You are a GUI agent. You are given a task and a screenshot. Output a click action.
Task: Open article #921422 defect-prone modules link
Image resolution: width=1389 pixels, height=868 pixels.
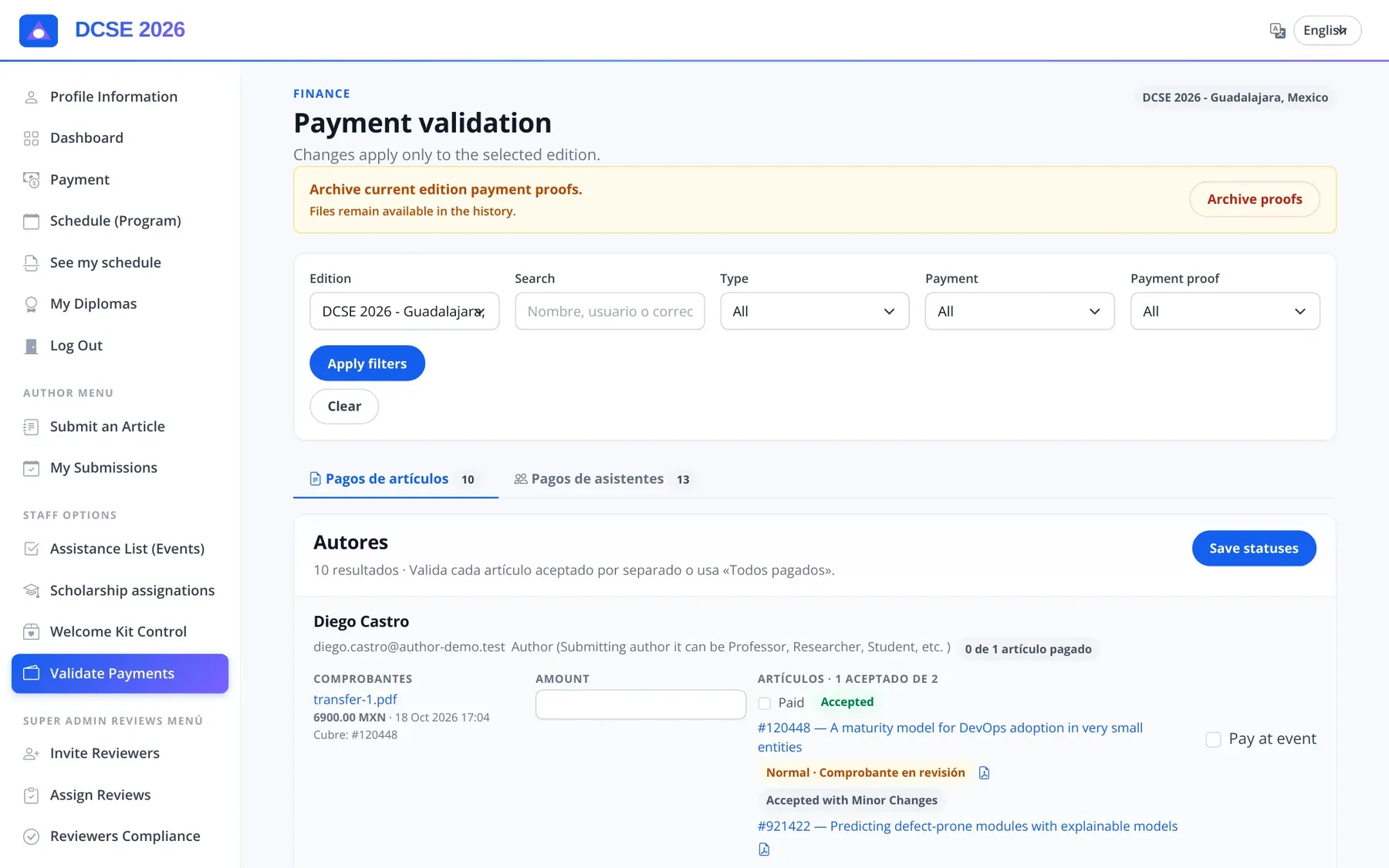tap(968, 826)
